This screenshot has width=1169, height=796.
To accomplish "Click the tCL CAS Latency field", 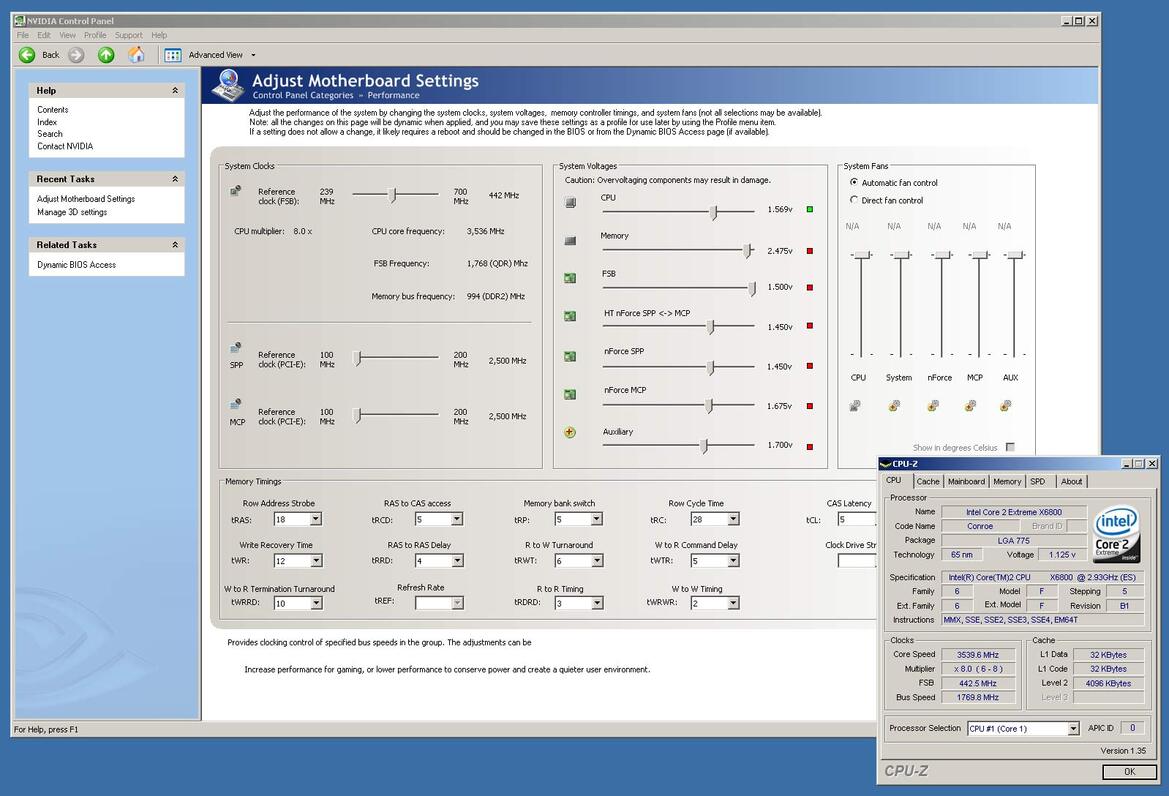I will point(857,519).
